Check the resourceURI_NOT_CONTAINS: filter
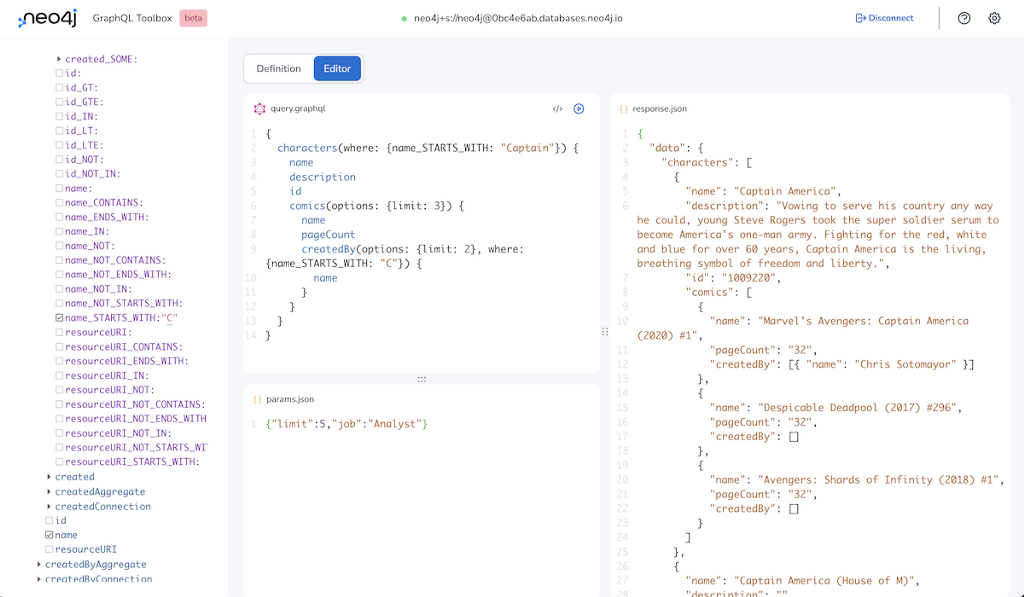The width and height of the screenshot is (1024, 597). pos(59,404)
